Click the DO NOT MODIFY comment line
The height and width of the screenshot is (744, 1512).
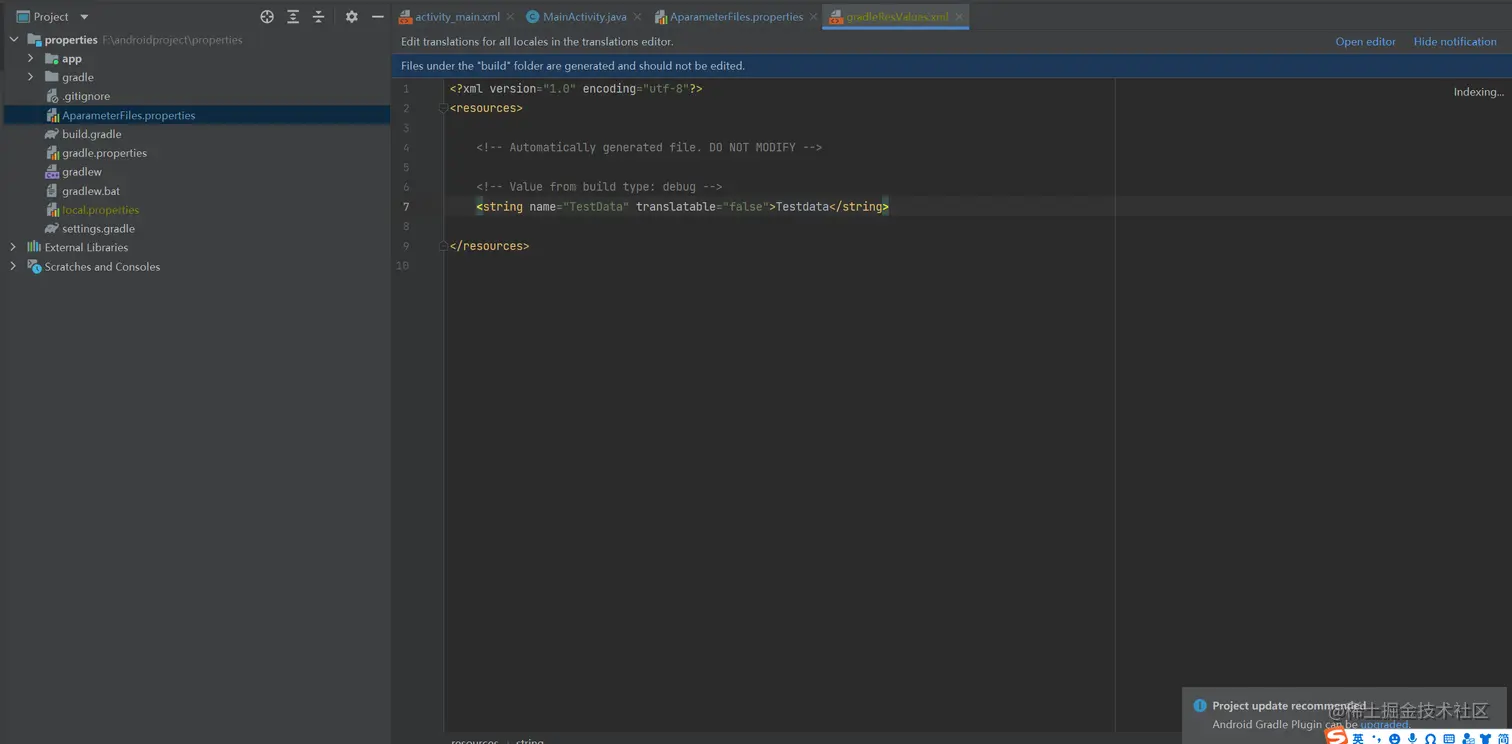649,148
